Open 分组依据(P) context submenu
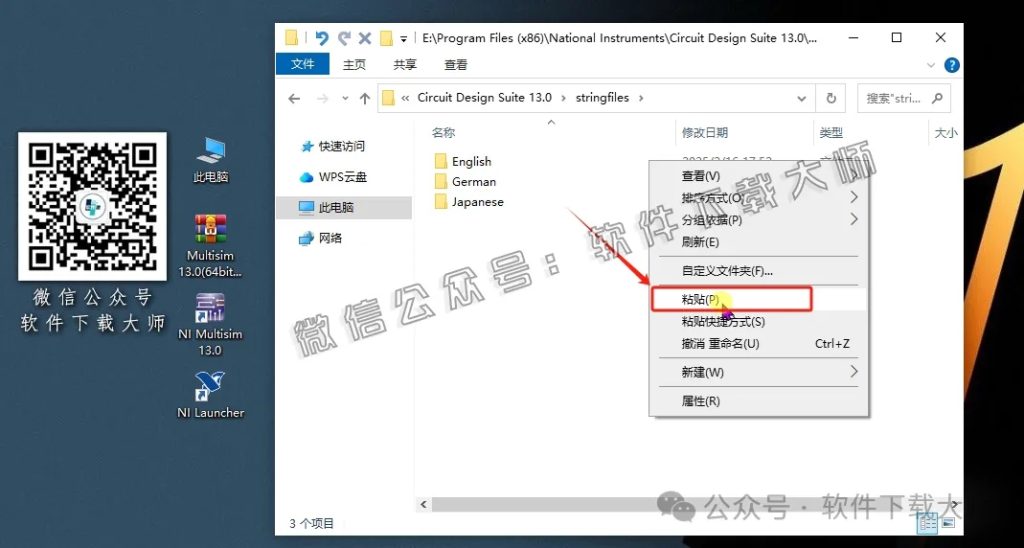Viewport: 1024px width, 548px height. point(758,220)
